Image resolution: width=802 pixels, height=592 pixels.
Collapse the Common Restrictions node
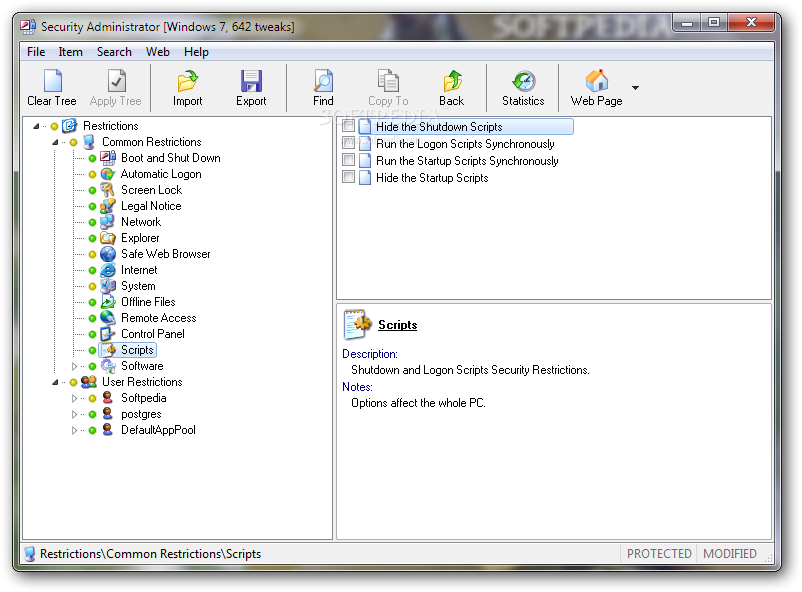coord(55,142)
